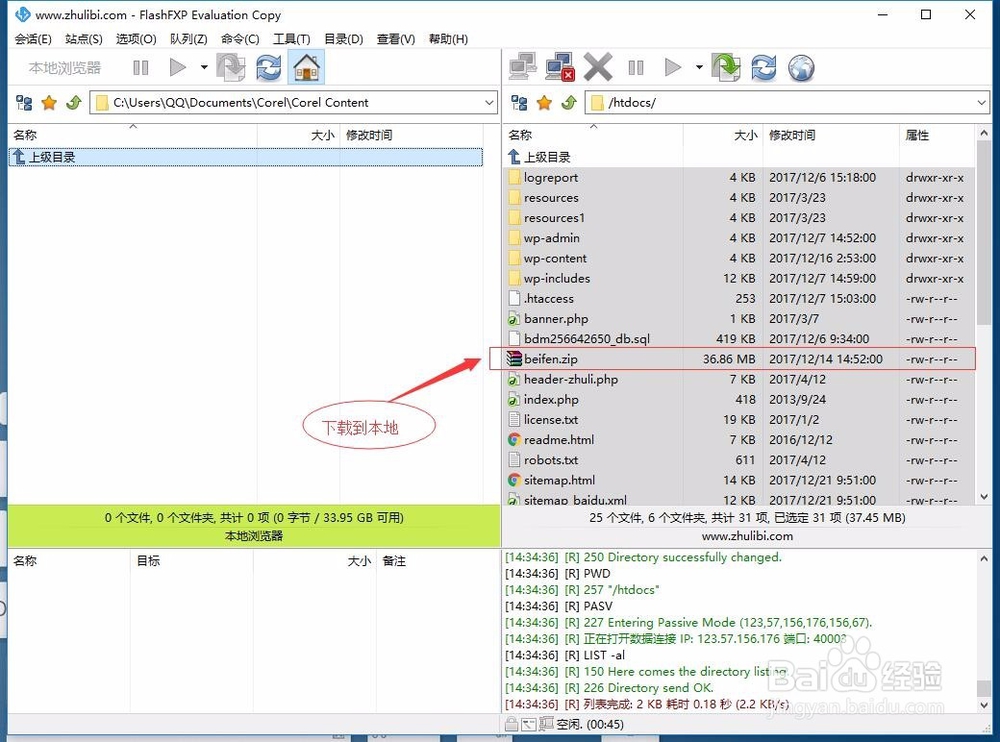Click the log panel scroll up arrow
This screenshot has height=742, width=1000.
[x=983, y=558]
